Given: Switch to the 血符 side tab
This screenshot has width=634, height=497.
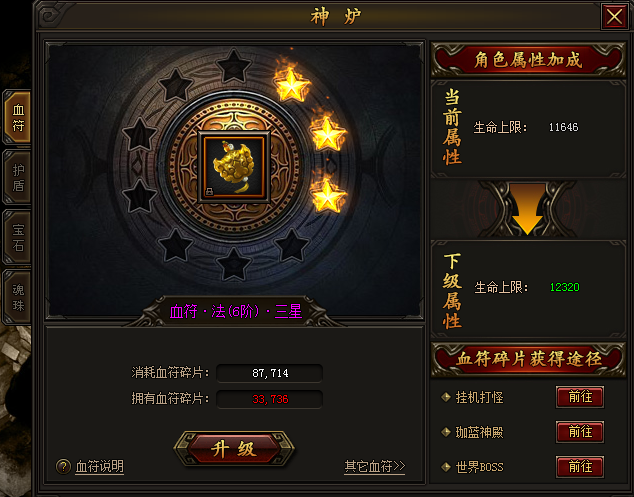Looking at the screenshot, I should click(17, 117).
